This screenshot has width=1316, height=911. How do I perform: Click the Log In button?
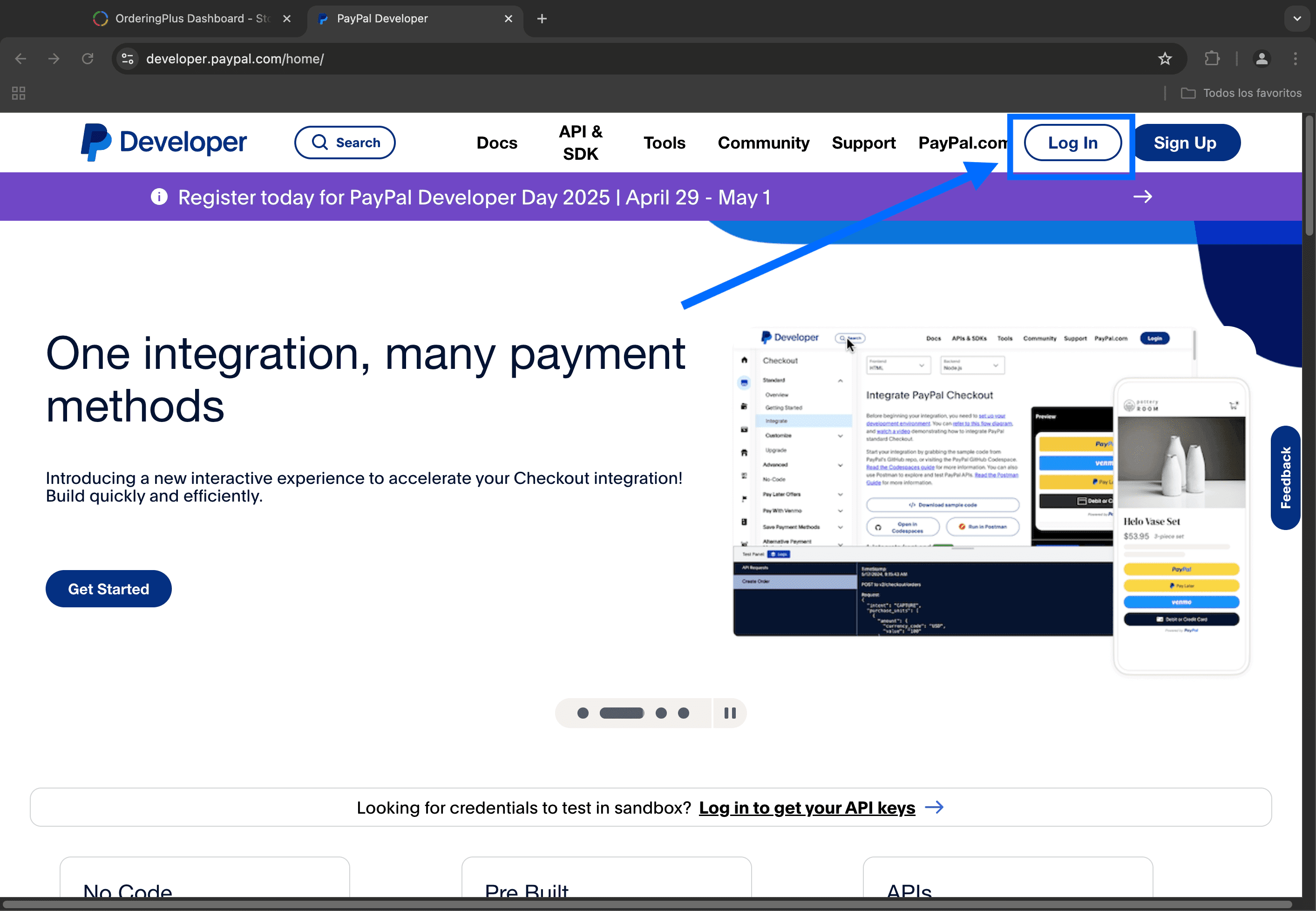click(1072, 143)
